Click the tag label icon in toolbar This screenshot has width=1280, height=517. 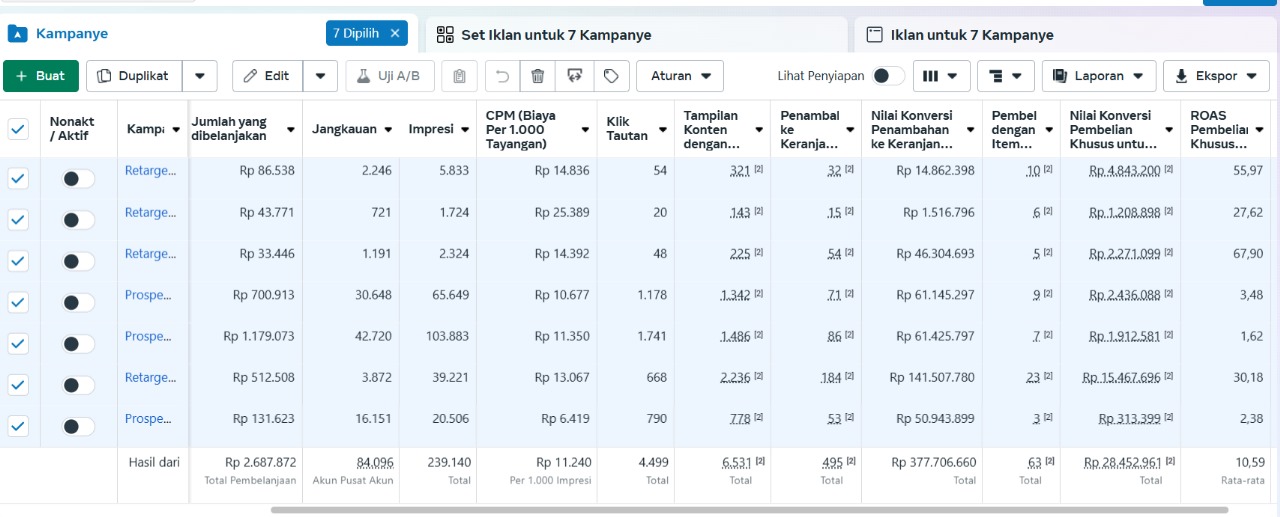click(610, 76)
